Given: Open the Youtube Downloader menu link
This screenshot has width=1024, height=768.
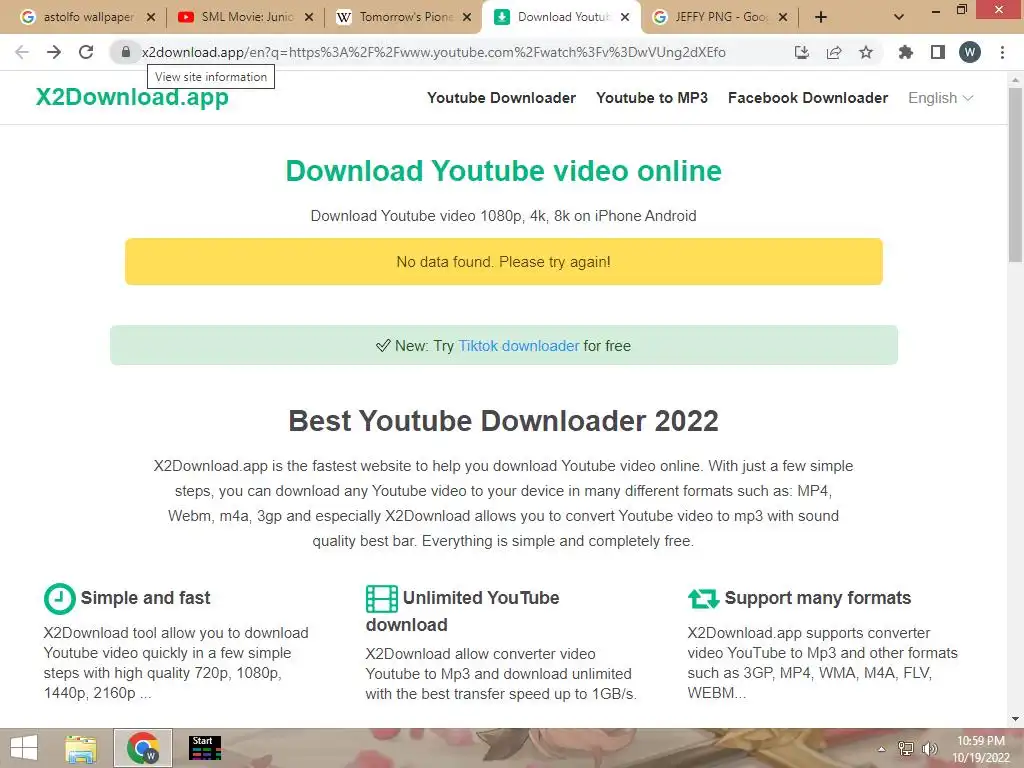Looking at the screenshot, I should point(502,98).
